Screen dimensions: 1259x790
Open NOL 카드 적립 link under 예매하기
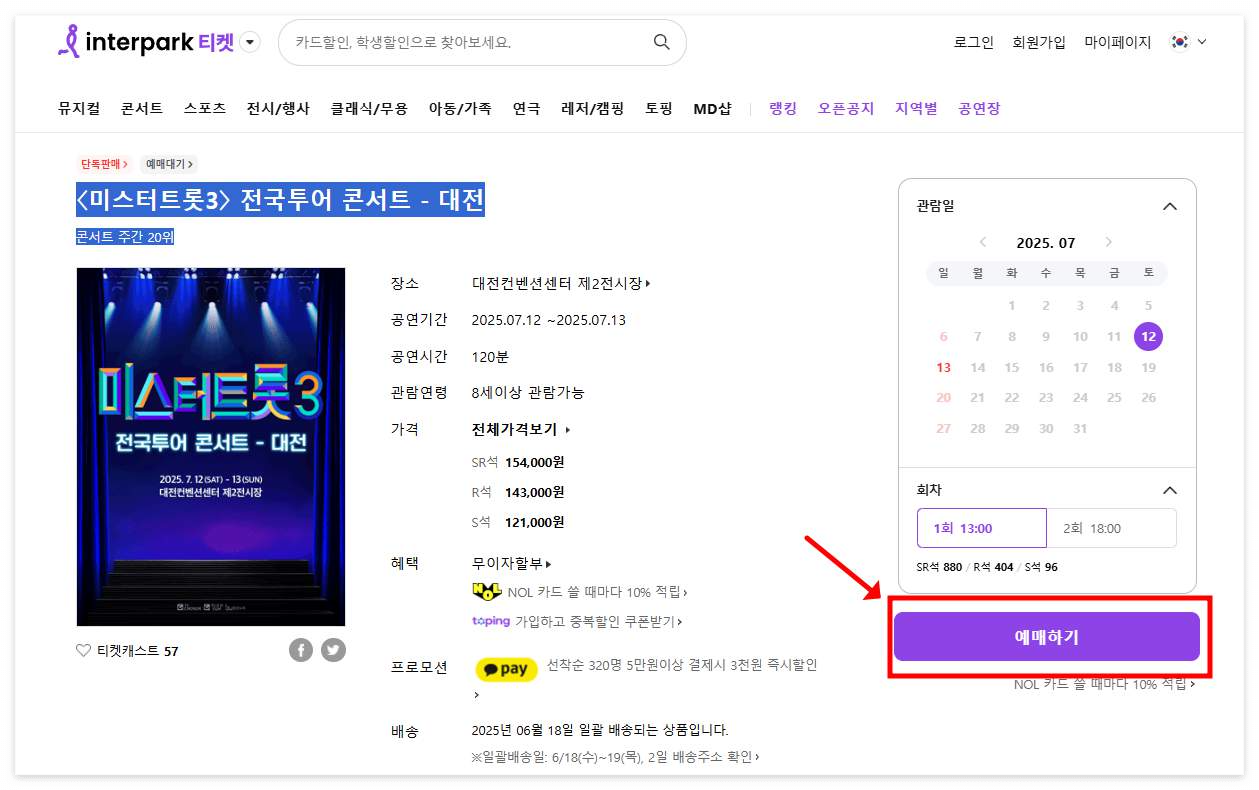point(1104,685)
